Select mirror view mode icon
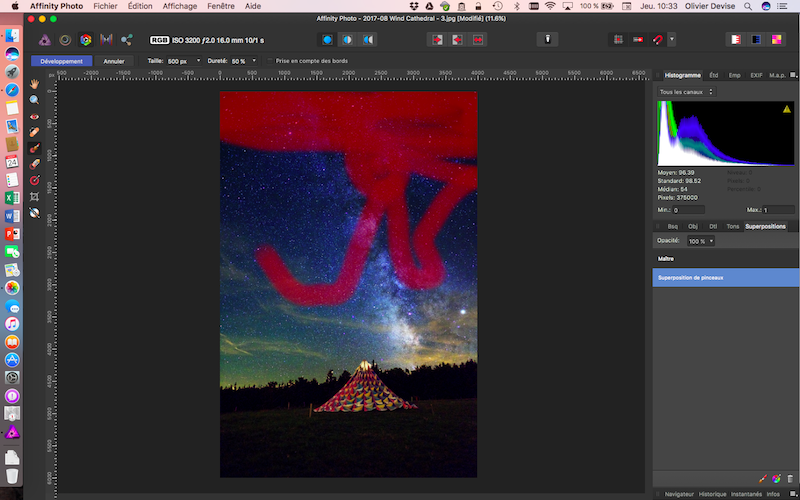The height and width of the screenshot is (500, 800). [367, 40]
